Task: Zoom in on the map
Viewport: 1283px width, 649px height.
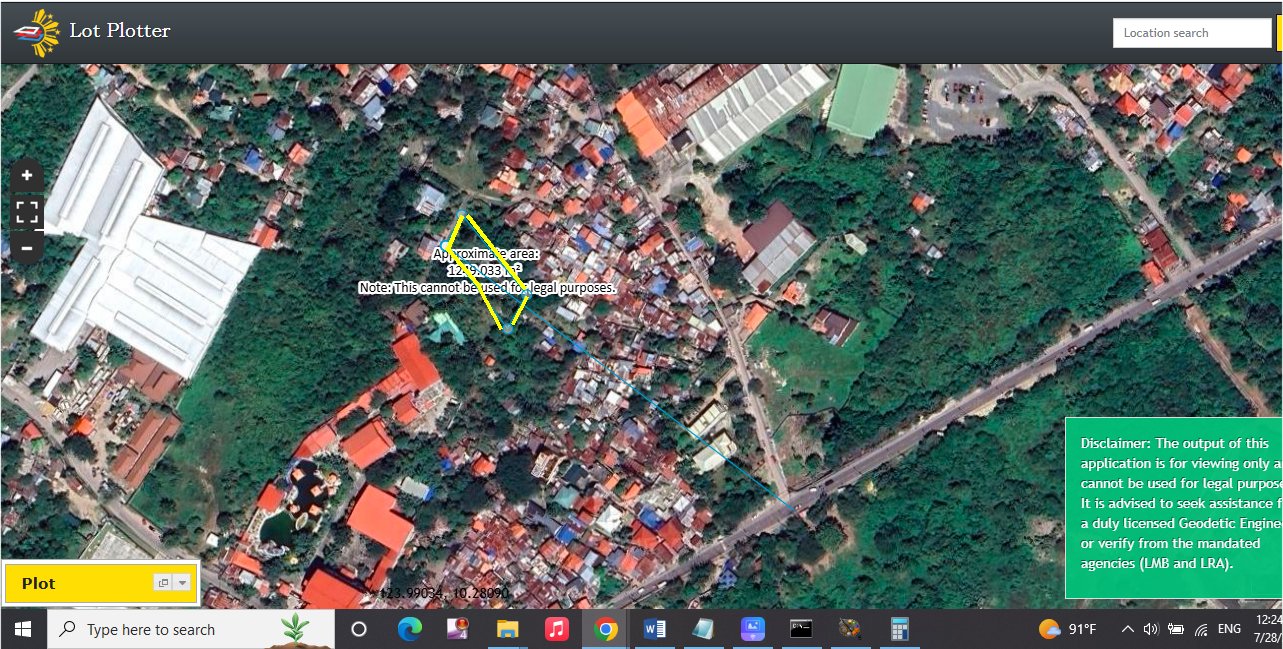Action: 27,175
